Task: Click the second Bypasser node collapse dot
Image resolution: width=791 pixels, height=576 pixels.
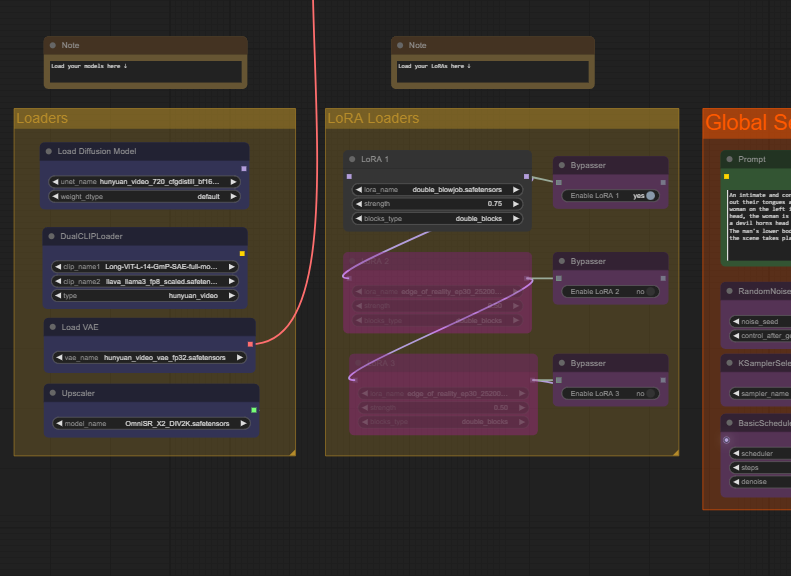Action: 561,261
